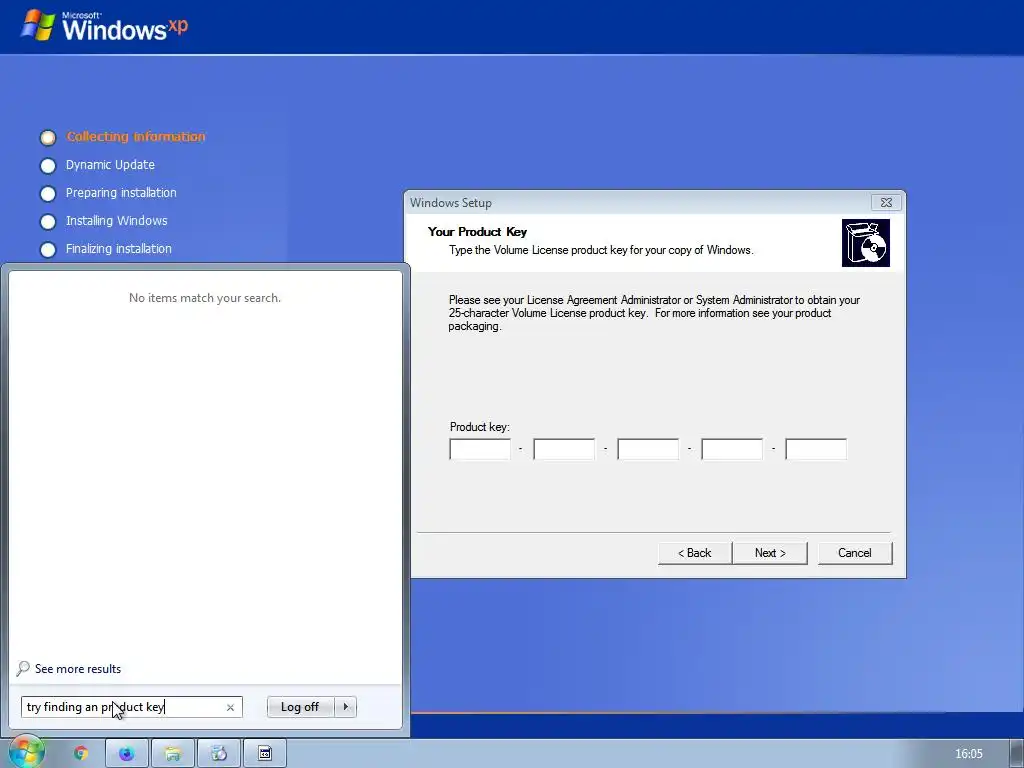Click the Show desktop strip beside the clock
1024x768 pixels.
point(1018,754)
